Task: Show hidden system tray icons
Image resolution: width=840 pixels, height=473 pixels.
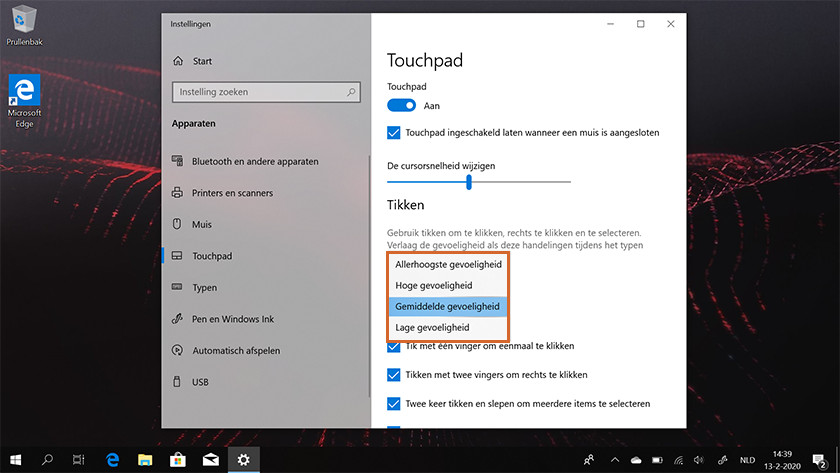Action: pos(615,460)
